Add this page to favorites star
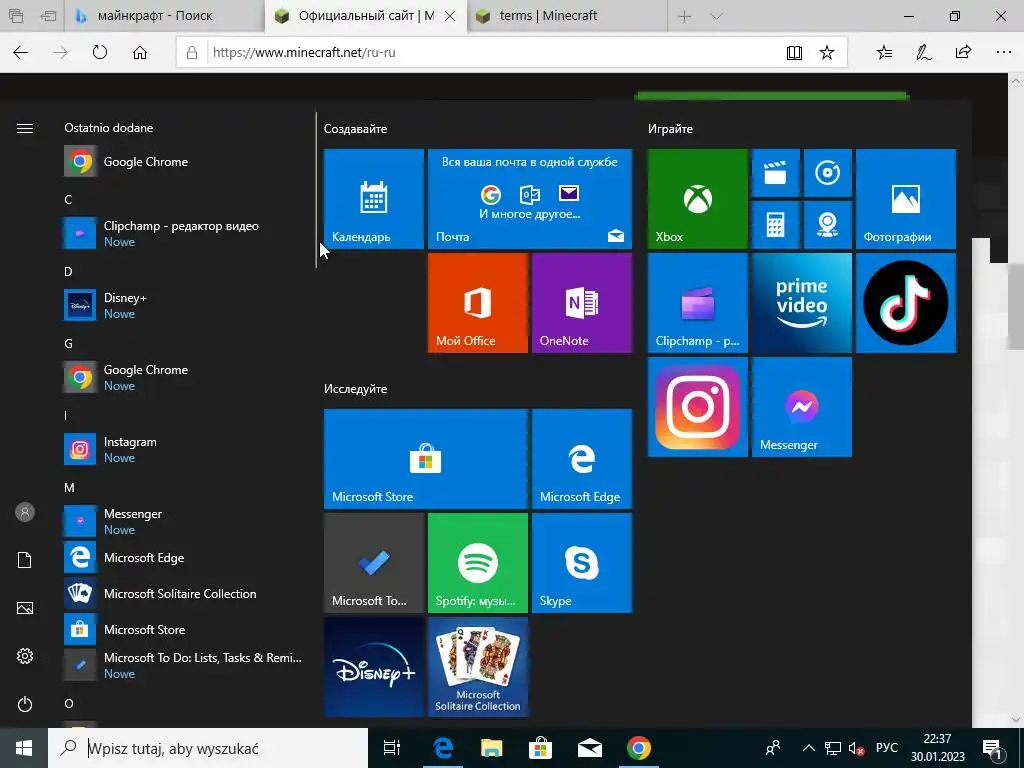The image size is (1024, 768). tap(827, 52)
